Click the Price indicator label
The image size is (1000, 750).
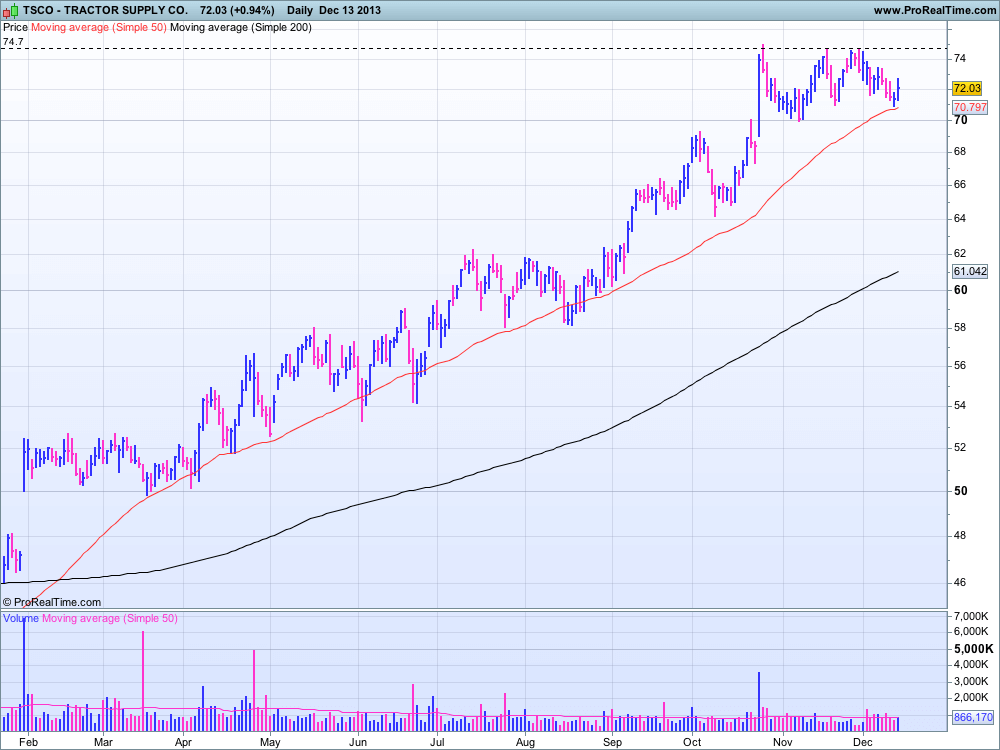click(x=15, y=27)
